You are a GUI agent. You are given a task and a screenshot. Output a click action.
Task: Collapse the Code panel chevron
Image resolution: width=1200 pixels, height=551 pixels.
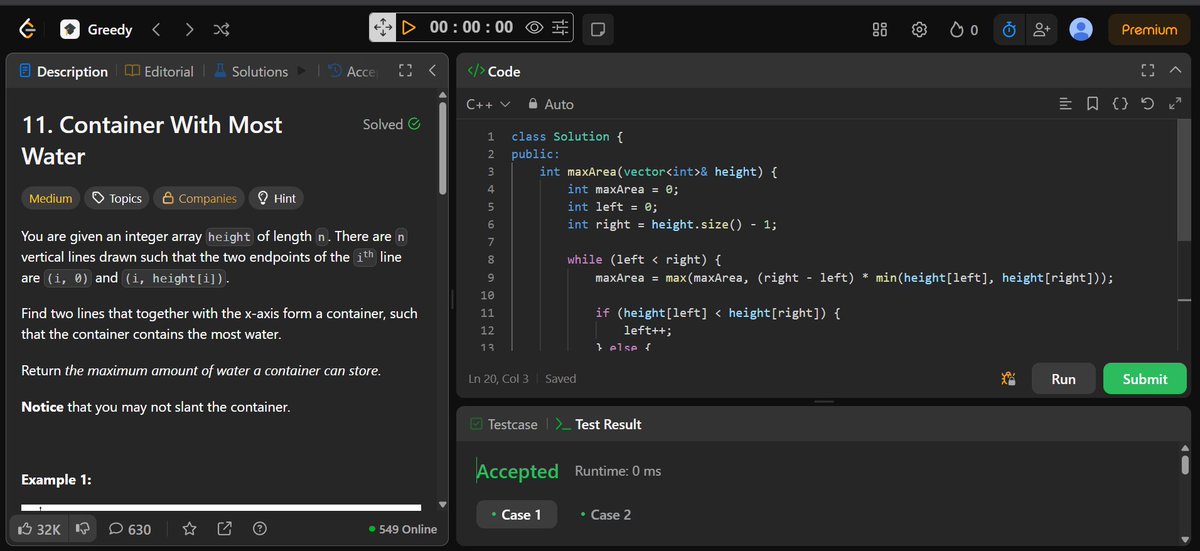1175,71
